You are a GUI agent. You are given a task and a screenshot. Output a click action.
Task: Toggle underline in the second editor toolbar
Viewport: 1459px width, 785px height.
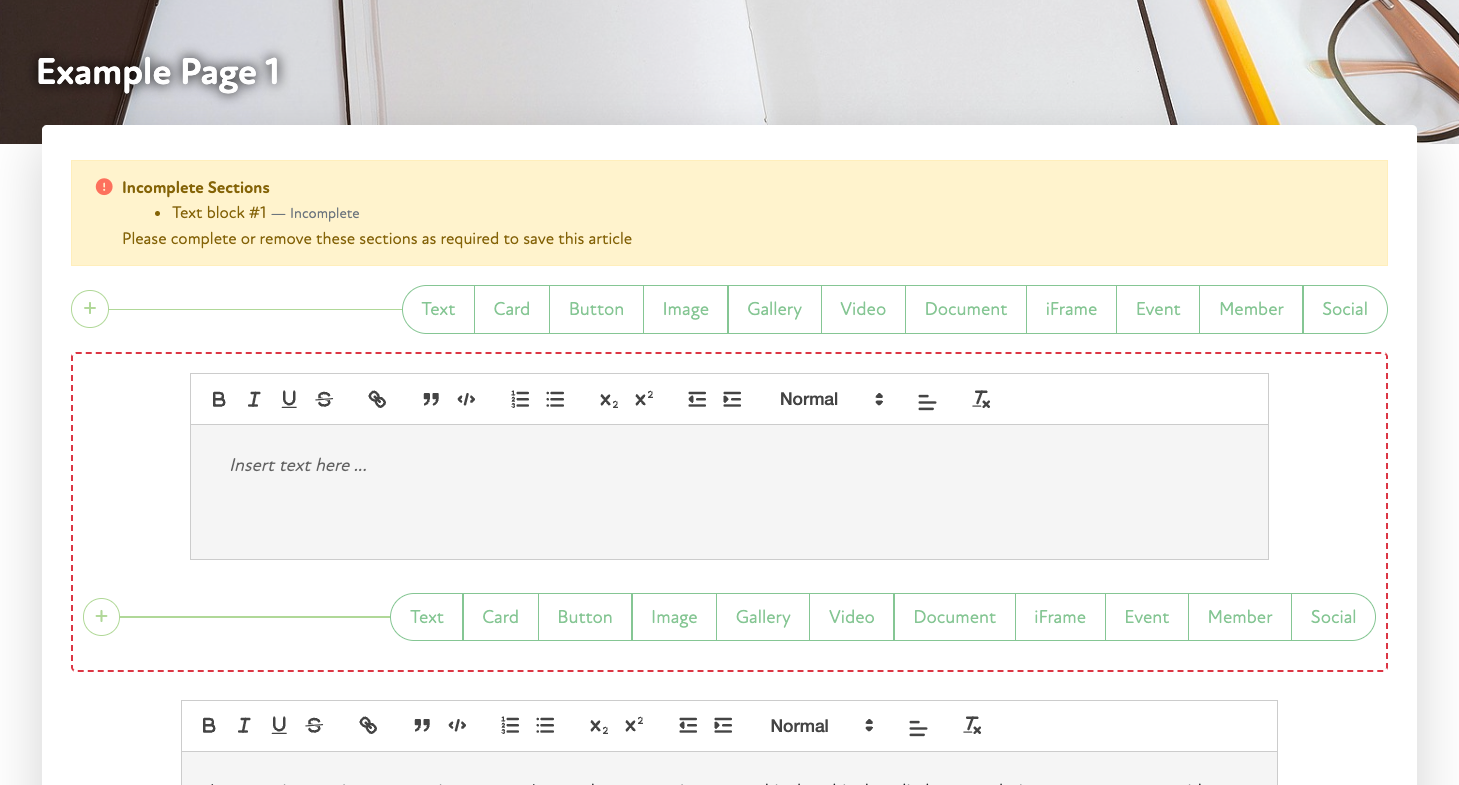point(279,726)
